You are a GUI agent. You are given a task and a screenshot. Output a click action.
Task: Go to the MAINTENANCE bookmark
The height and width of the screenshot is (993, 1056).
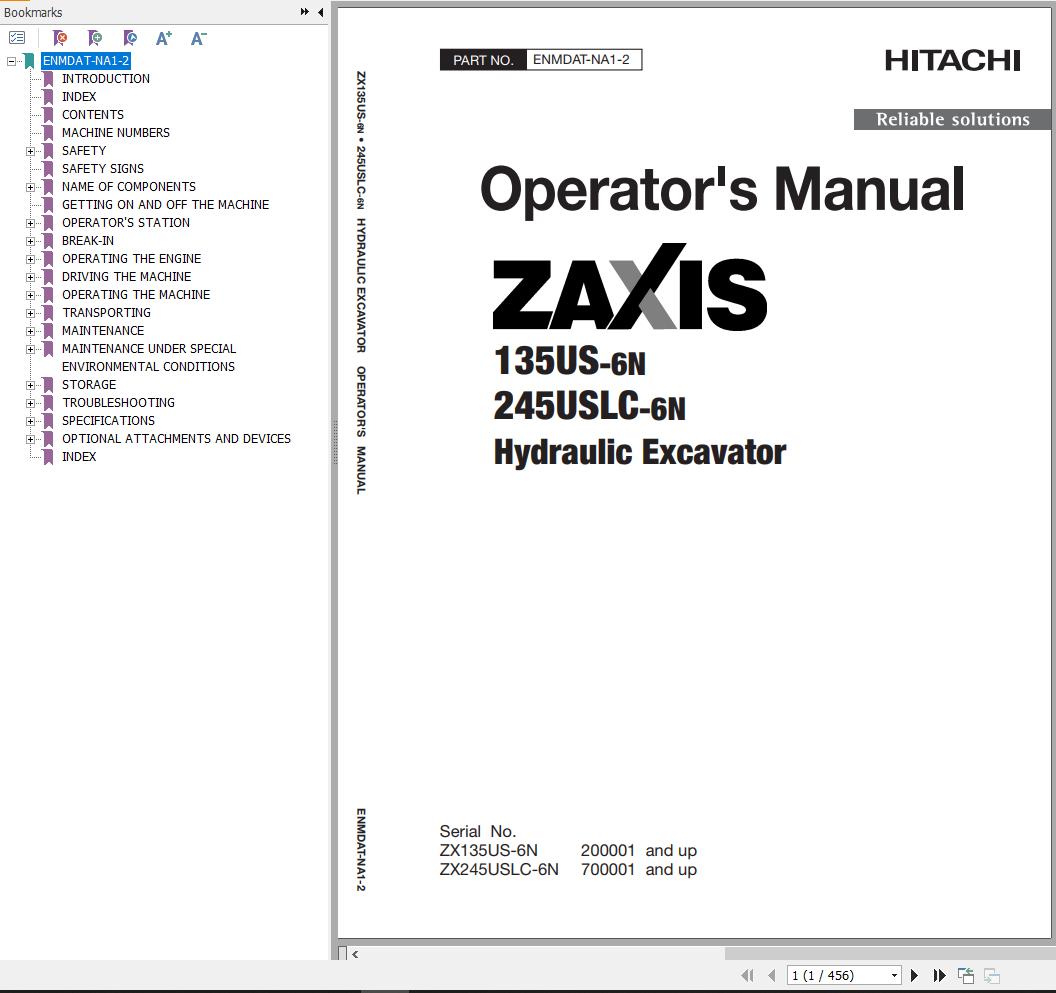pos(103,331)
